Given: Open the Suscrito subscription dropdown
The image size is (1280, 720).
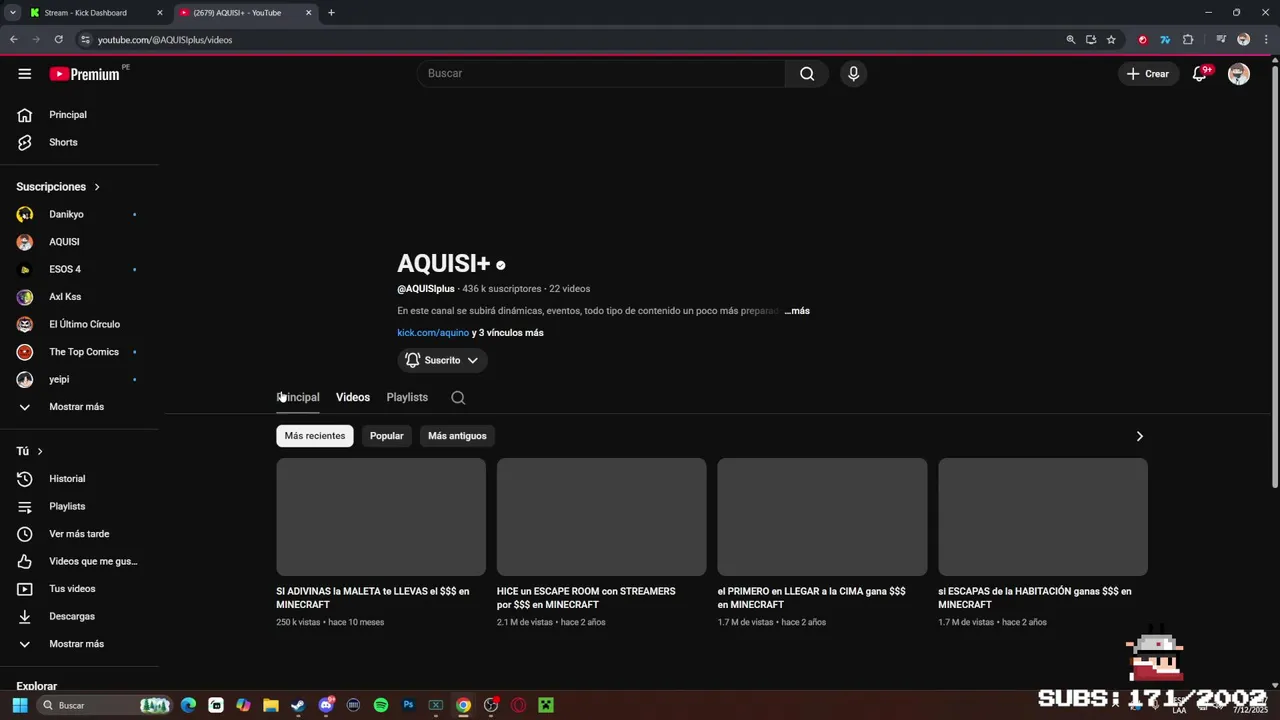Looking at the screenshot, I should pyautogui.click(x=442, y=360).
